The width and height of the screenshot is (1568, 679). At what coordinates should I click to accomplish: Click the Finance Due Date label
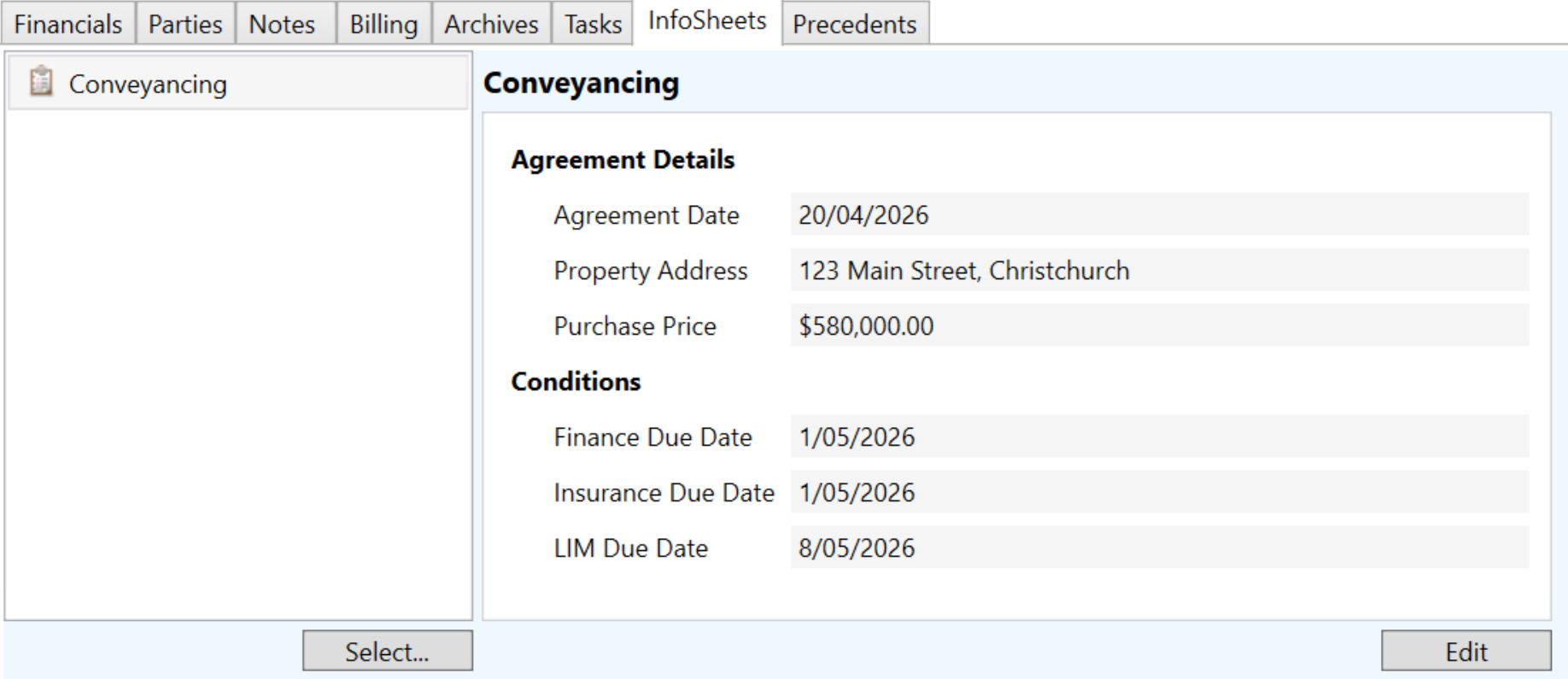point(652,437)
